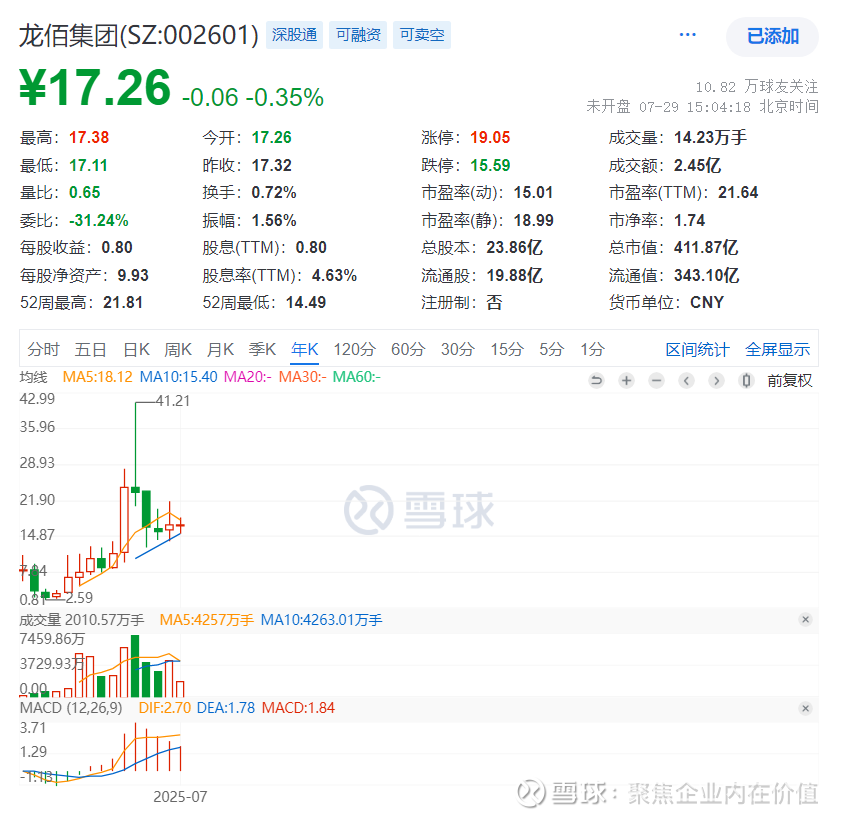Open the 季K chart tab
Image resolution: width=843 pixels, height=819 pixels.
tap(262, 350)
